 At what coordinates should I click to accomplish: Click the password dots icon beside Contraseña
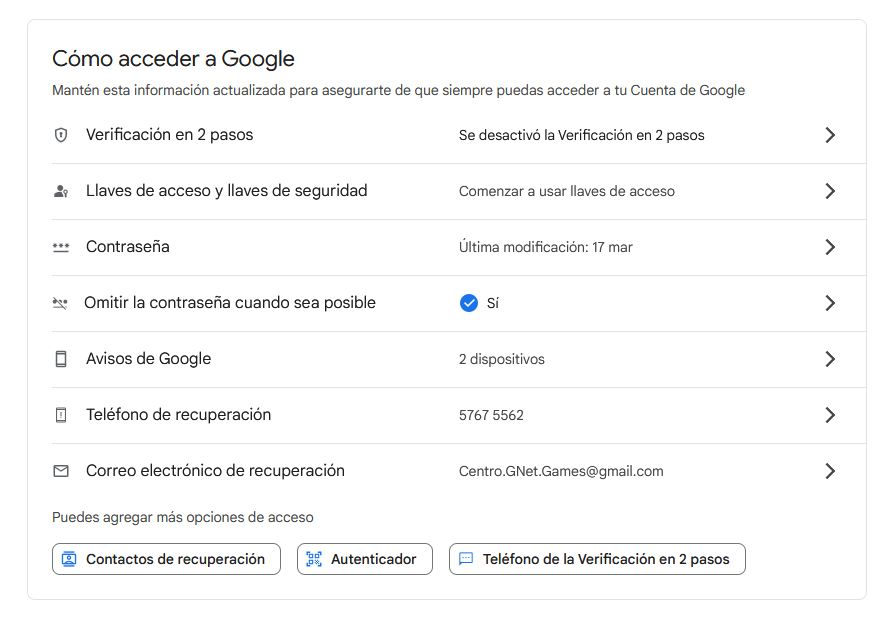click(61, 247)
